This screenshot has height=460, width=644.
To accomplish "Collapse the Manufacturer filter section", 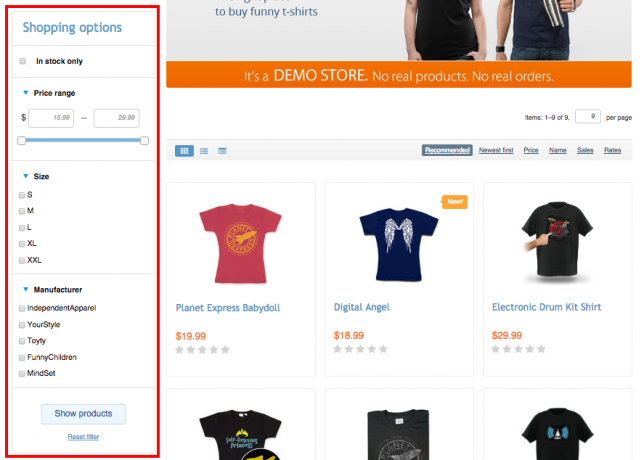I will tap(25, 290).
